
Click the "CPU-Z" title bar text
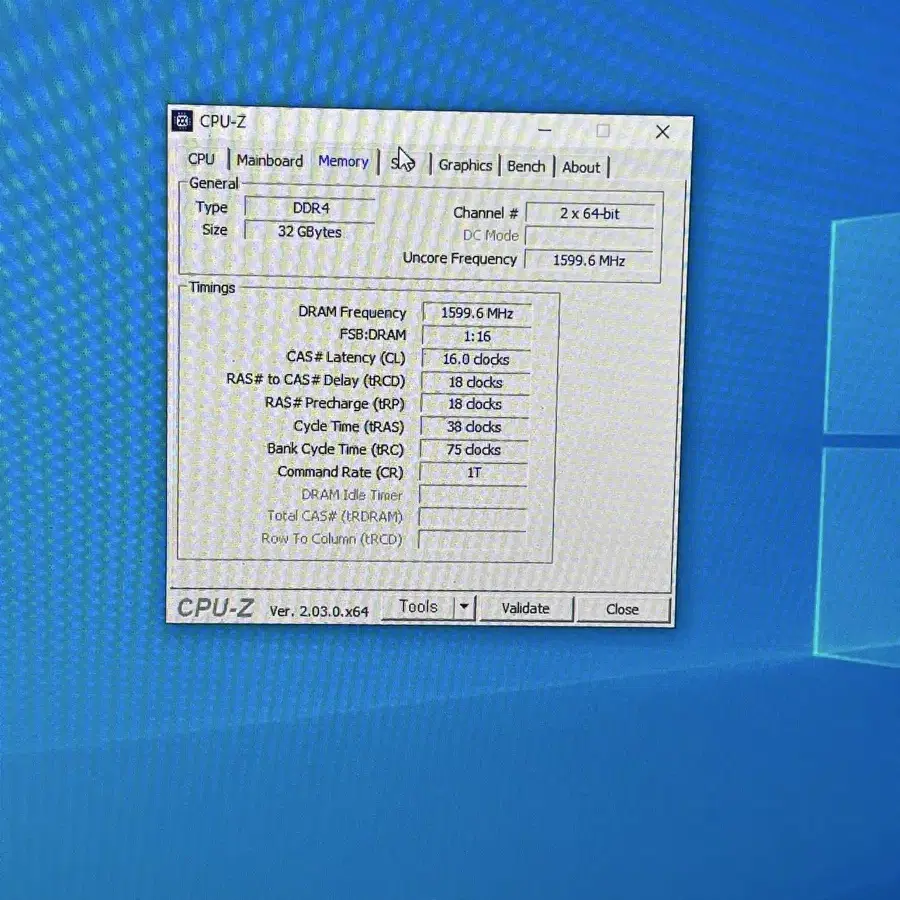223,122
